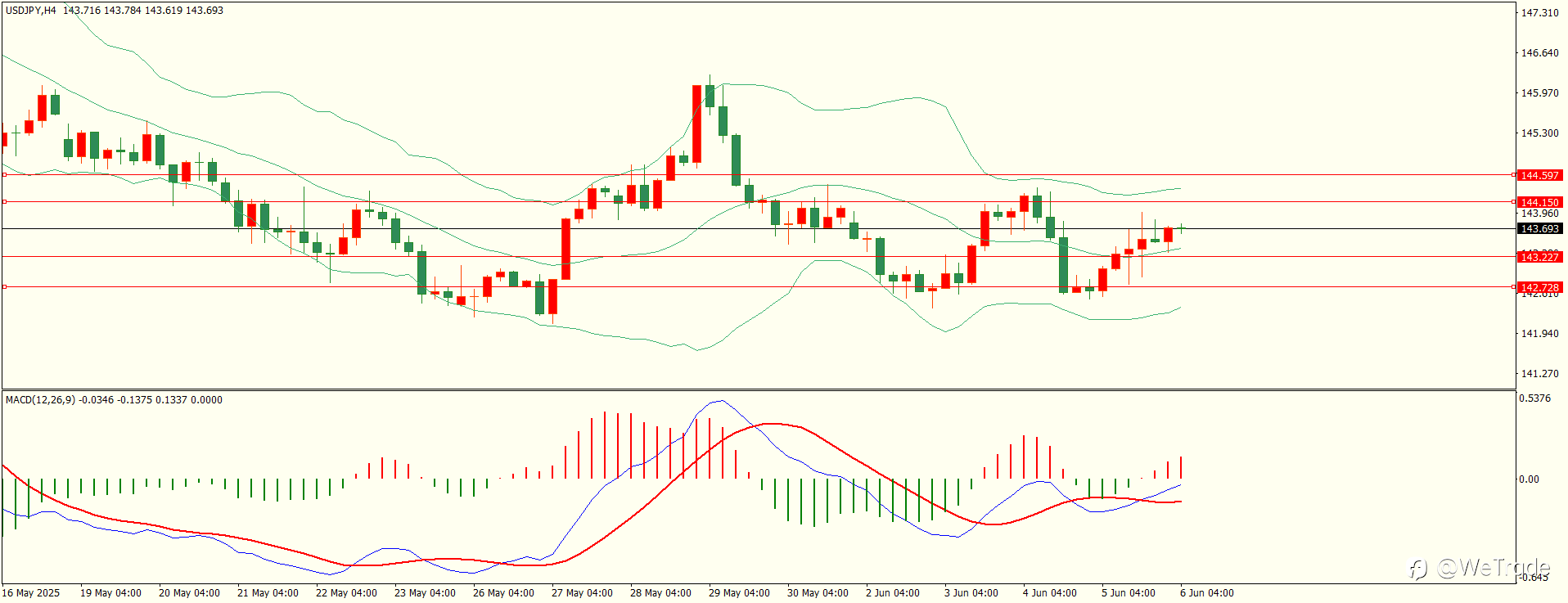Click the 147.310 value on price axis

click(x=1539, y=13)
